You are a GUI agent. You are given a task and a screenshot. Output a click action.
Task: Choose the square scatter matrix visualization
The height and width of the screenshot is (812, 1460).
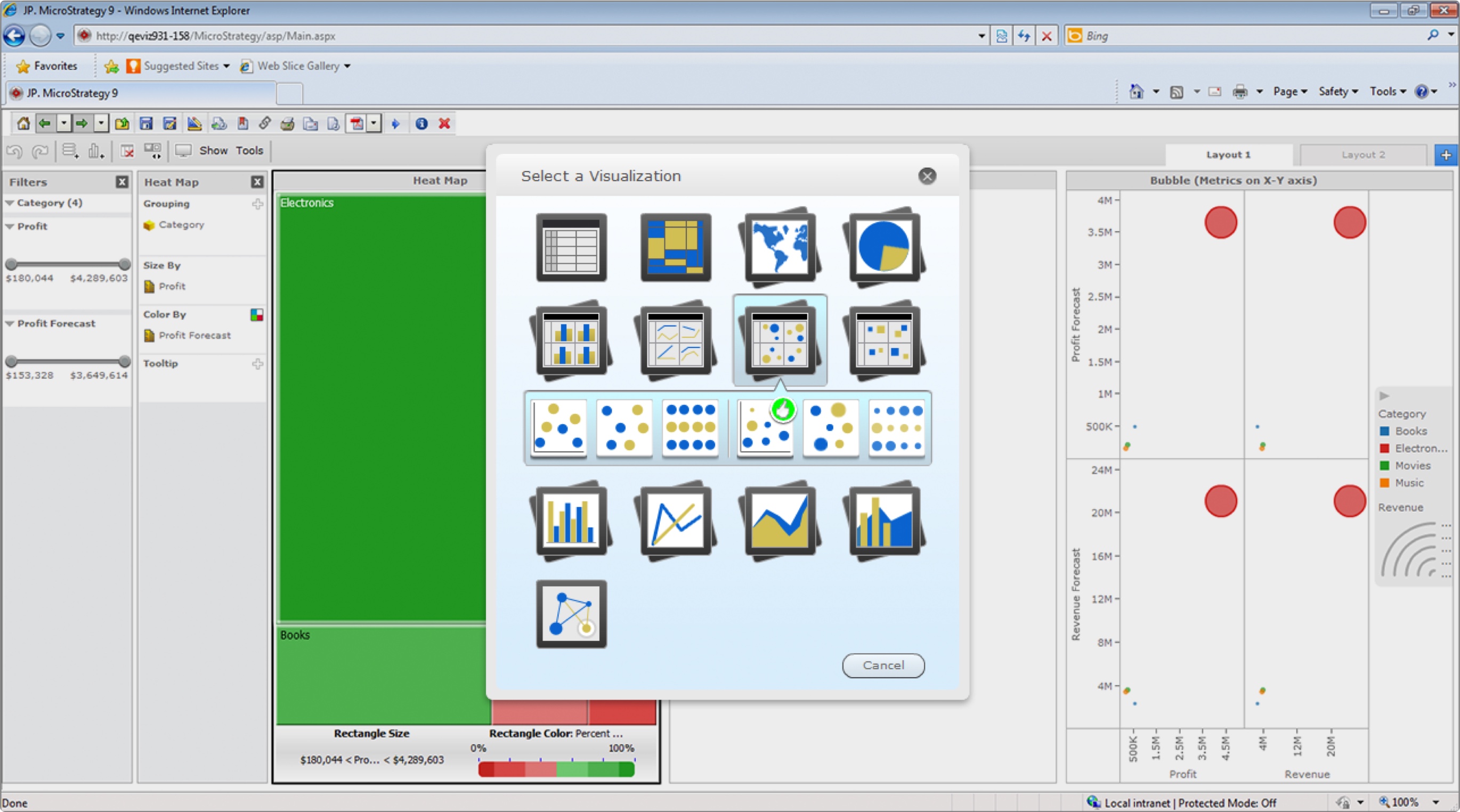884,340
